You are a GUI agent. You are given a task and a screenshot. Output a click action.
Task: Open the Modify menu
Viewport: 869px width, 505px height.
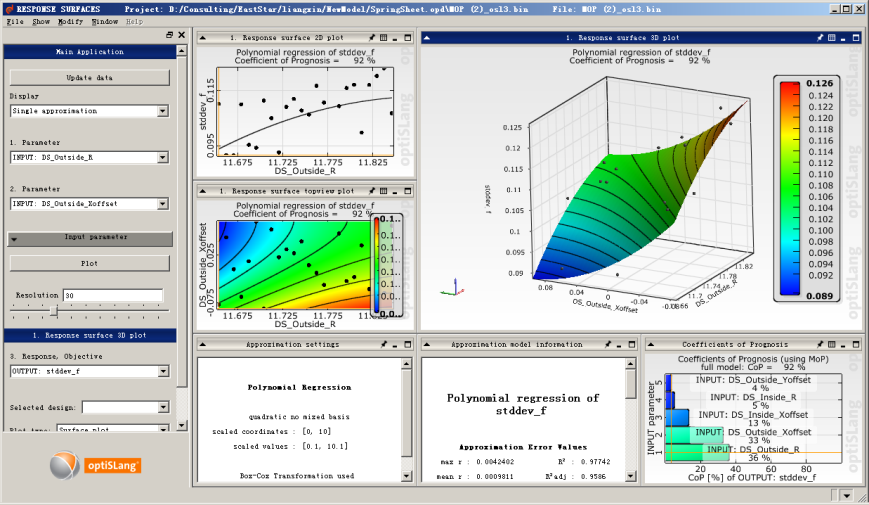pos(70,22)
